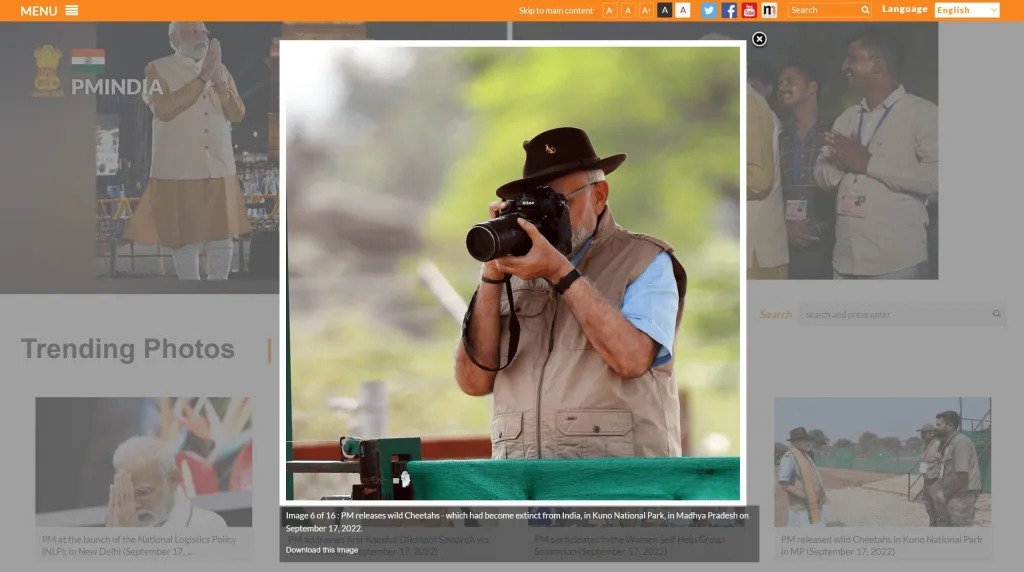Image resolution: width=1024 pixels, height=572 pixels.
Task: Click Download this image link
Action: (322, 550)
